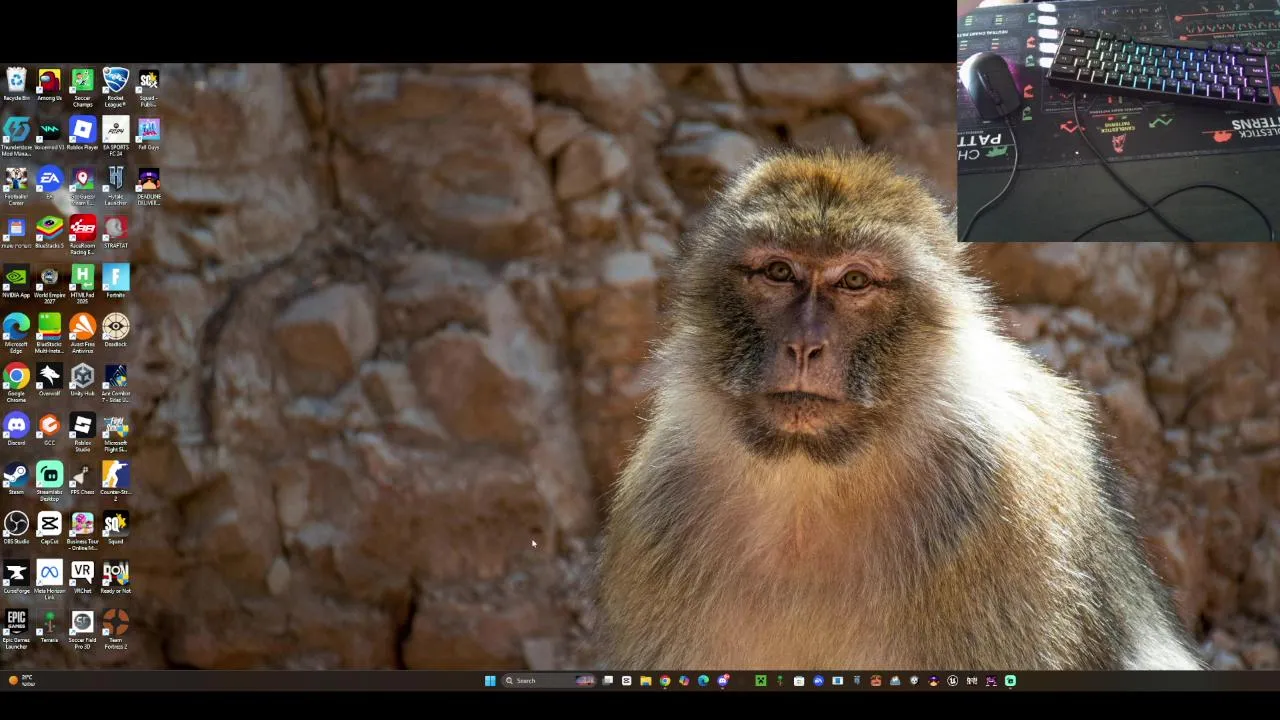Viewport: 1280px width, 720px height.
Task: Select the Fortnite desktop icon
Action: click(115, 281)
